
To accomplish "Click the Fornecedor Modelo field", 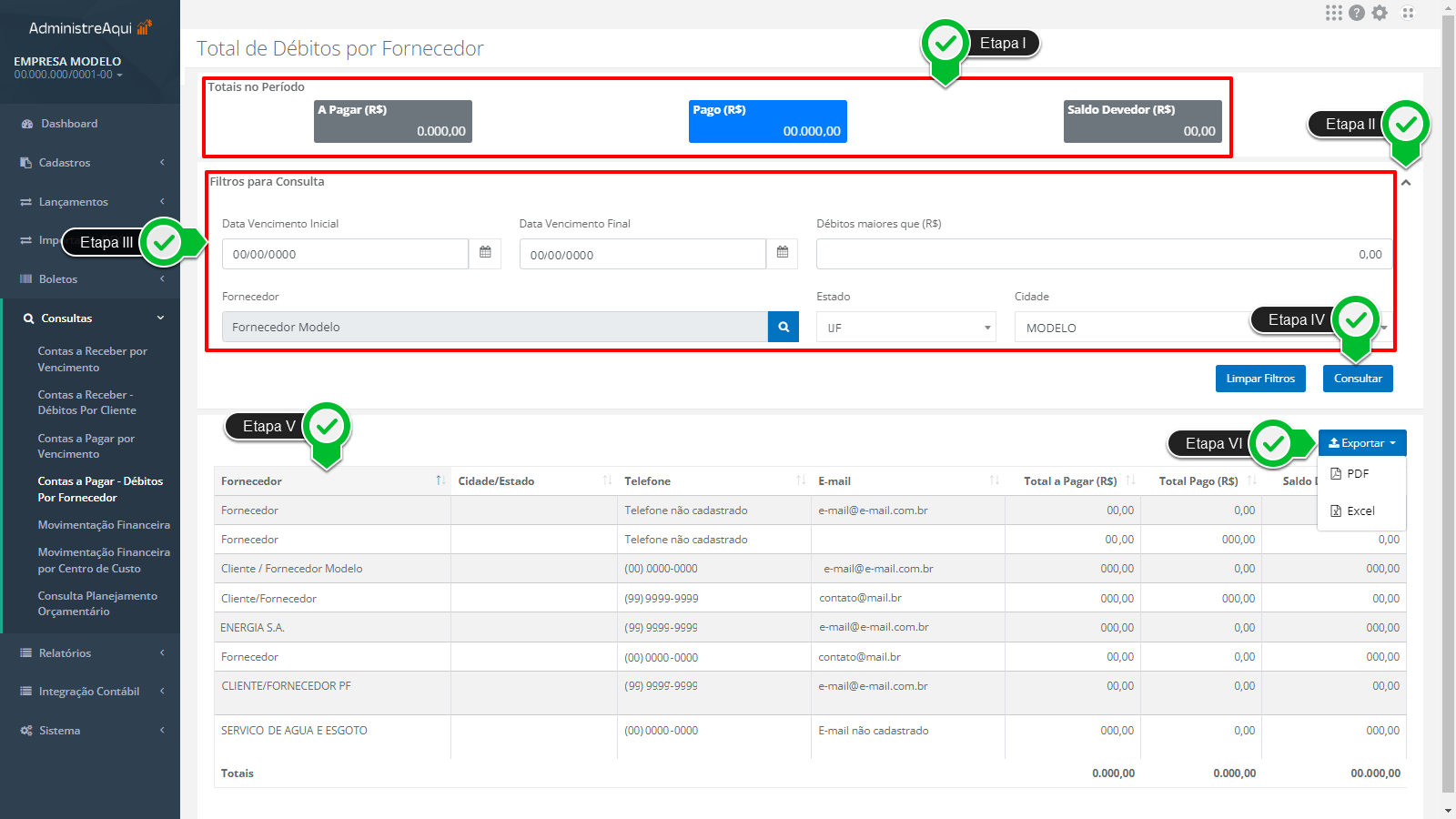I will (x=495, y=327).
